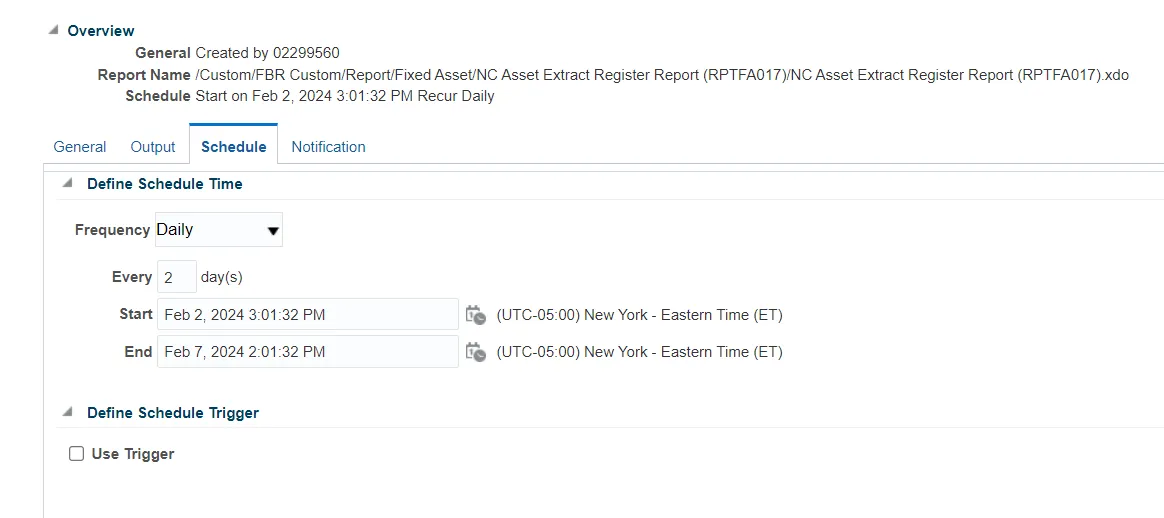Viewport: 1164px width, 518px height.
Task: Enable the Use Trigger checkbox
Action: (76, 453)
